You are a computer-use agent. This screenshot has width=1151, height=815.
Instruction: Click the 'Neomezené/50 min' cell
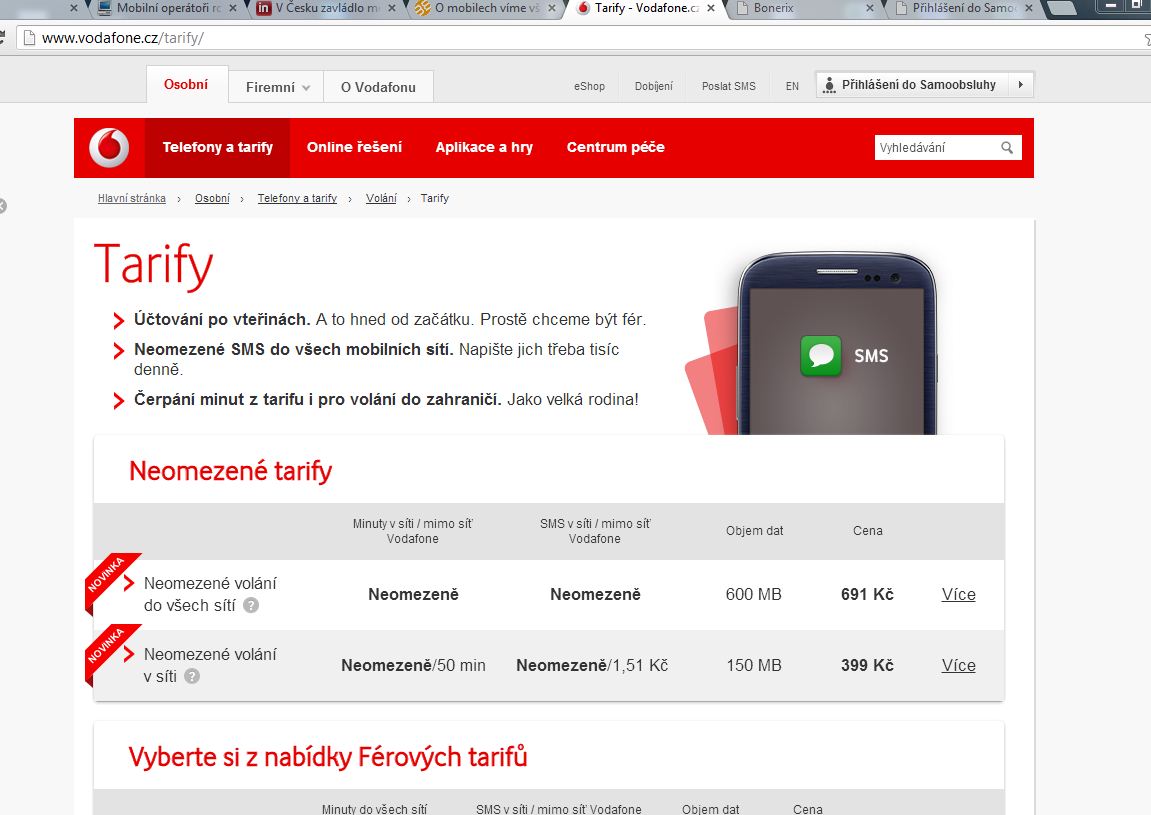413,666
